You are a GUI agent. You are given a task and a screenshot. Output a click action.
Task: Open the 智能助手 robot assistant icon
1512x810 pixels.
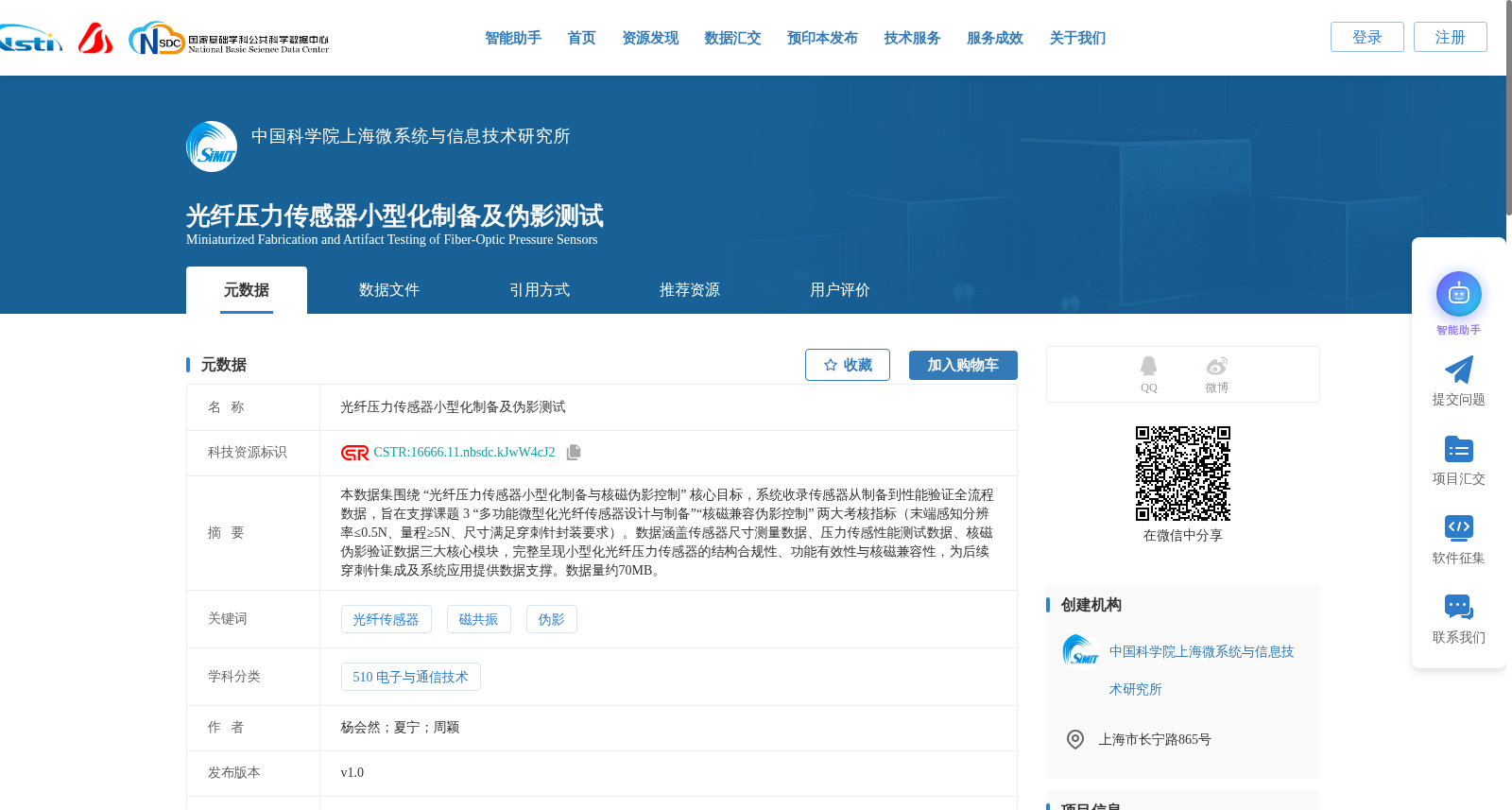[1459, 294]
